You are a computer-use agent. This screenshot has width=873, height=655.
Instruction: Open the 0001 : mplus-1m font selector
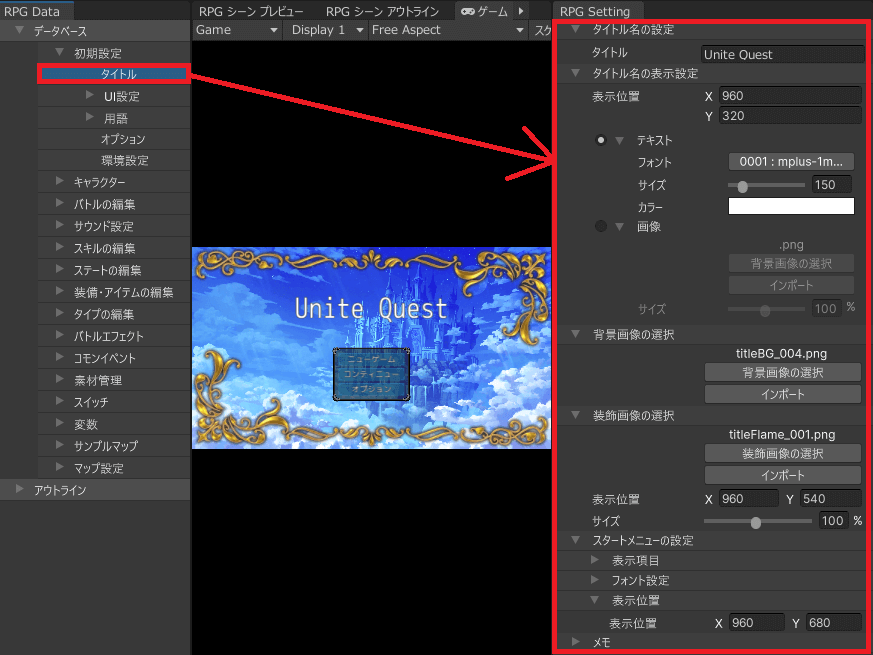[790, 162]
